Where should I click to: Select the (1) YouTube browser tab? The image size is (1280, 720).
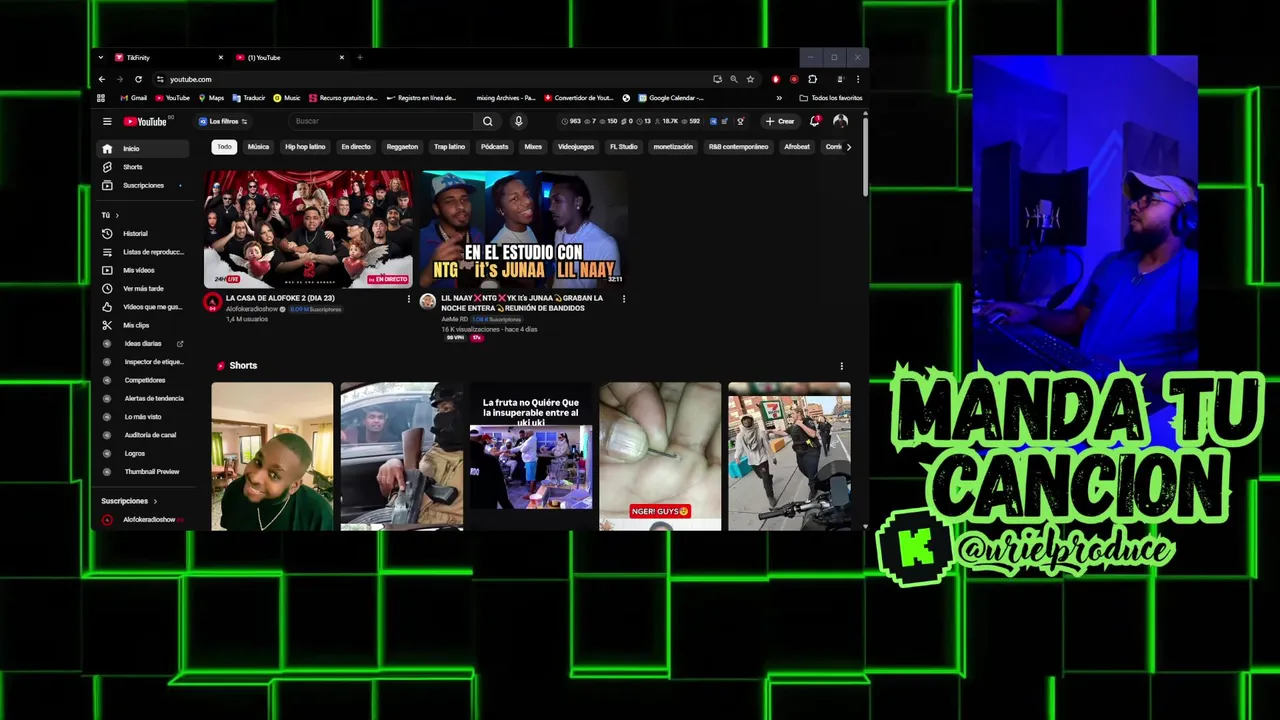(288, 58)
